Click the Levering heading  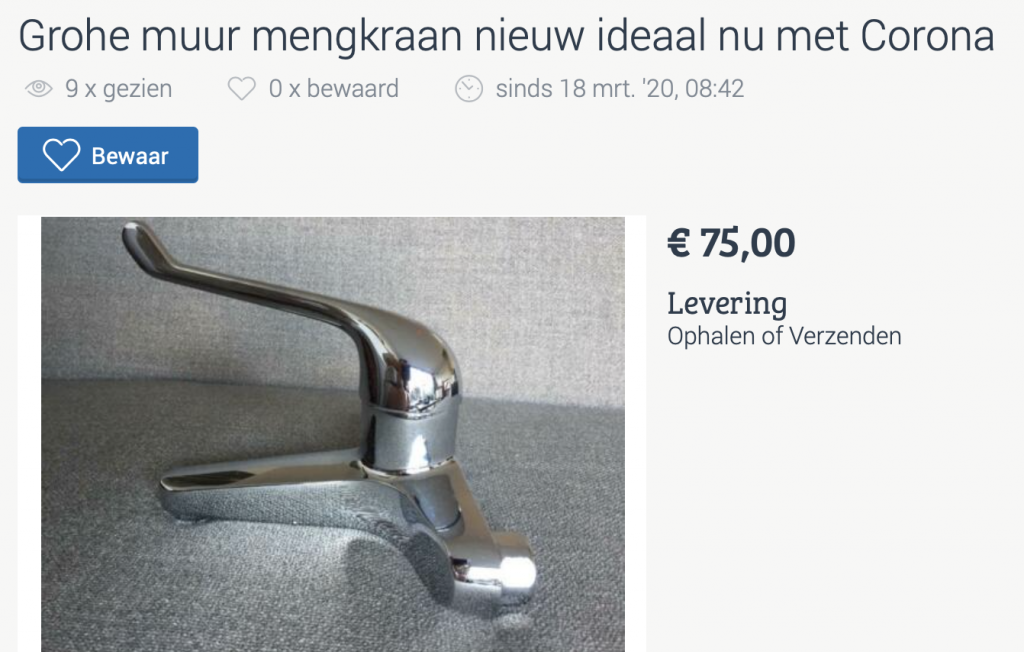tap(727, 304)
